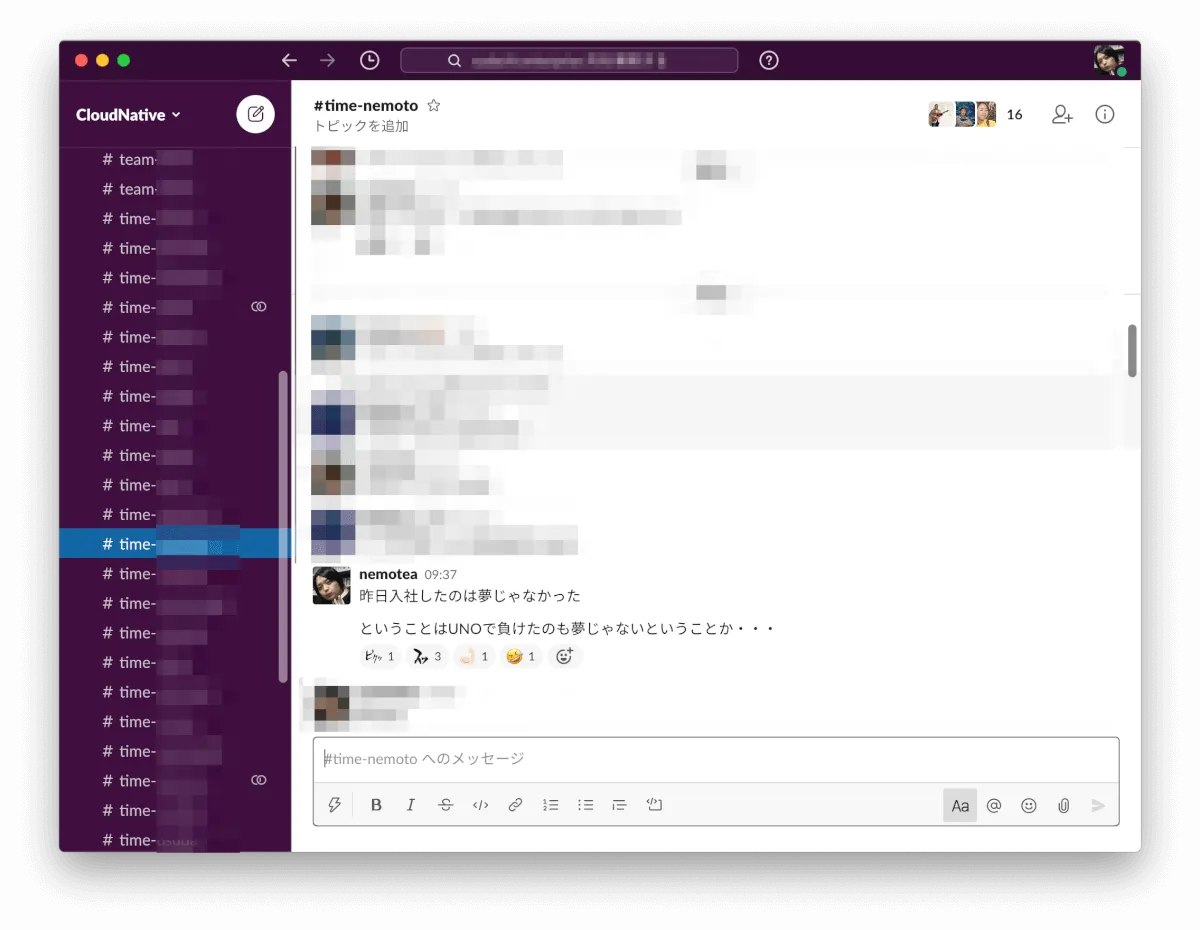Click the paperclip attach file icon
This screenshot has height=930, width=1200.
tap(1063, 805)
